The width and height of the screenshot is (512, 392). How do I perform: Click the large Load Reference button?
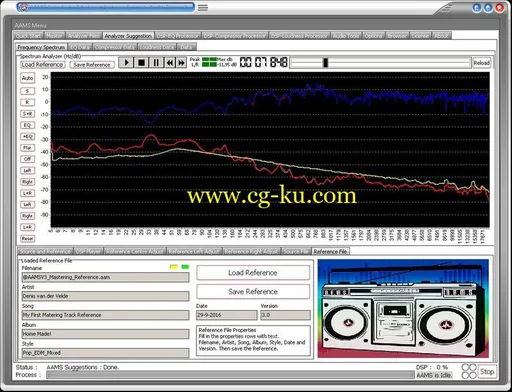click(x=253, y=273)
